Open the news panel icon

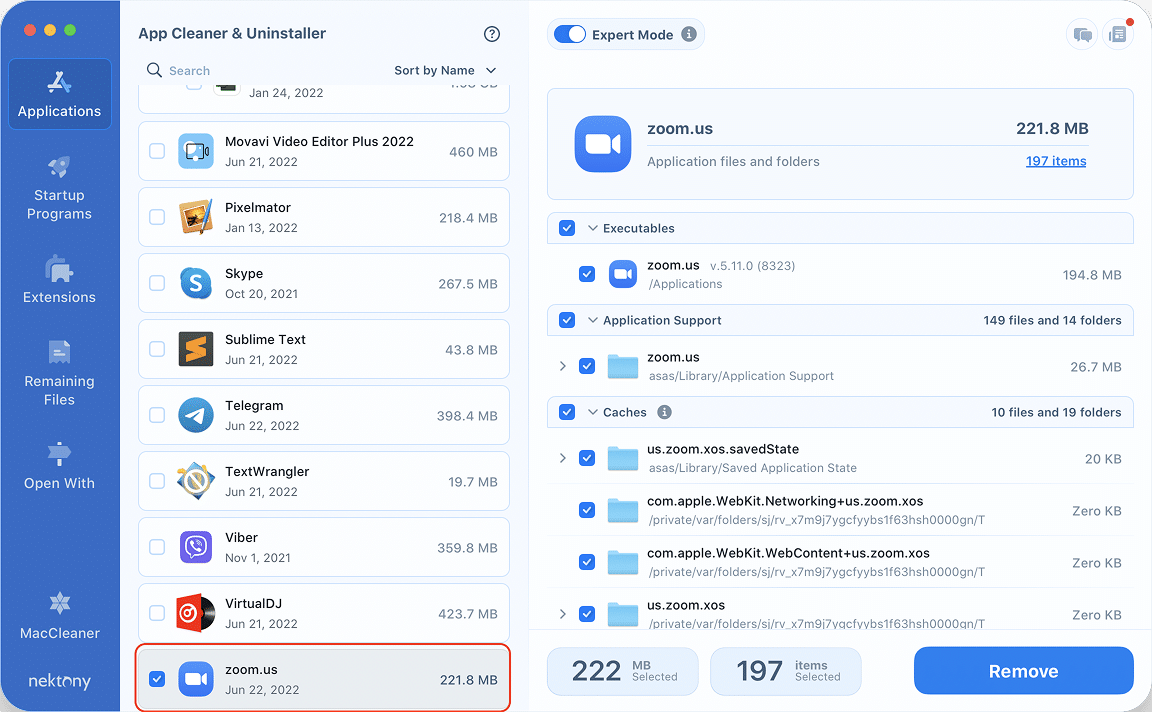pos(1117,35)
